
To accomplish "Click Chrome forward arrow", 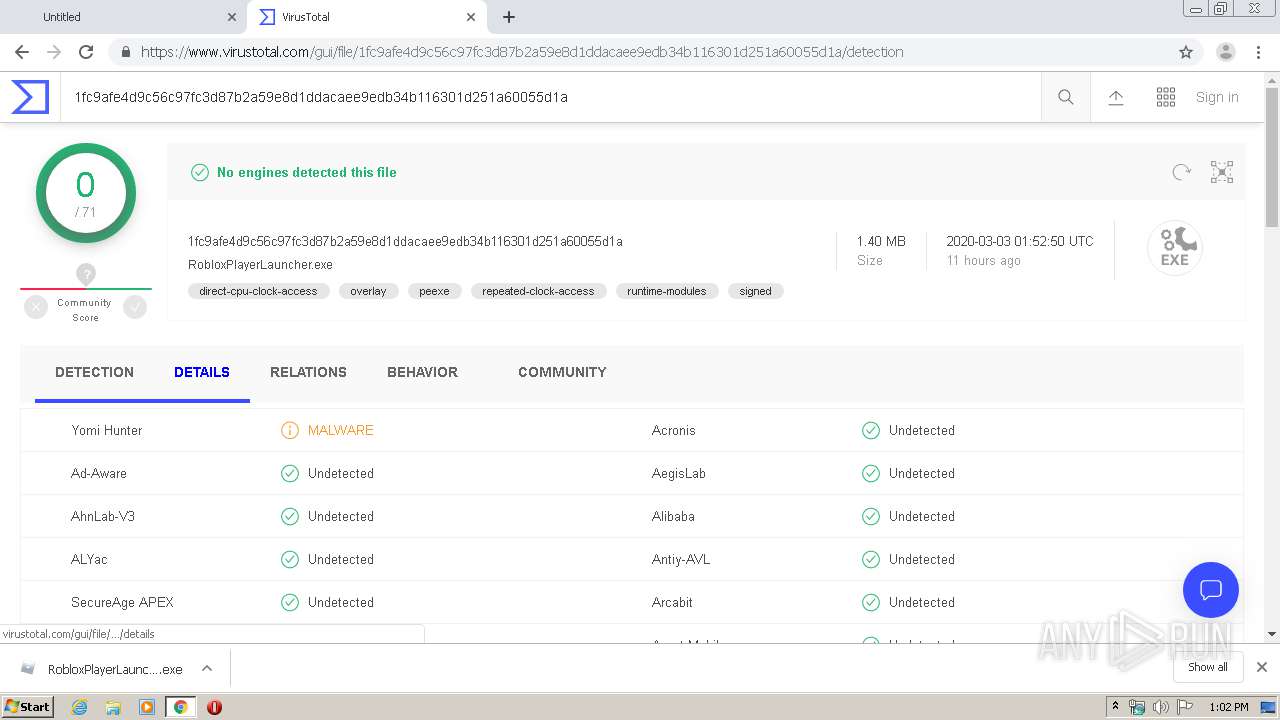I will pyautogui.click(x=54, y=52).
